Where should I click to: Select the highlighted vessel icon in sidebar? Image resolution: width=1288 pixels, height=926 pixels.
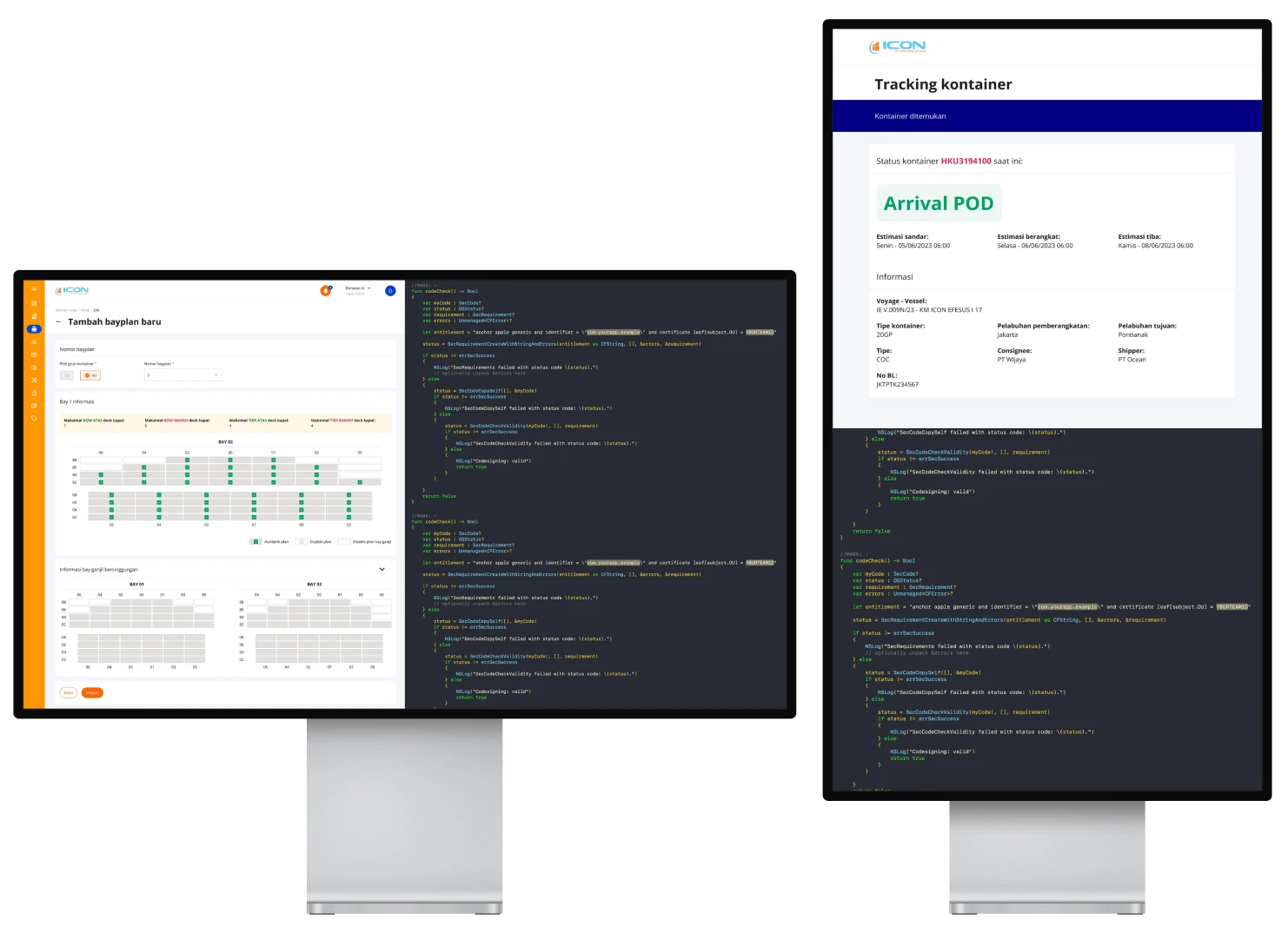pos(34,329)
